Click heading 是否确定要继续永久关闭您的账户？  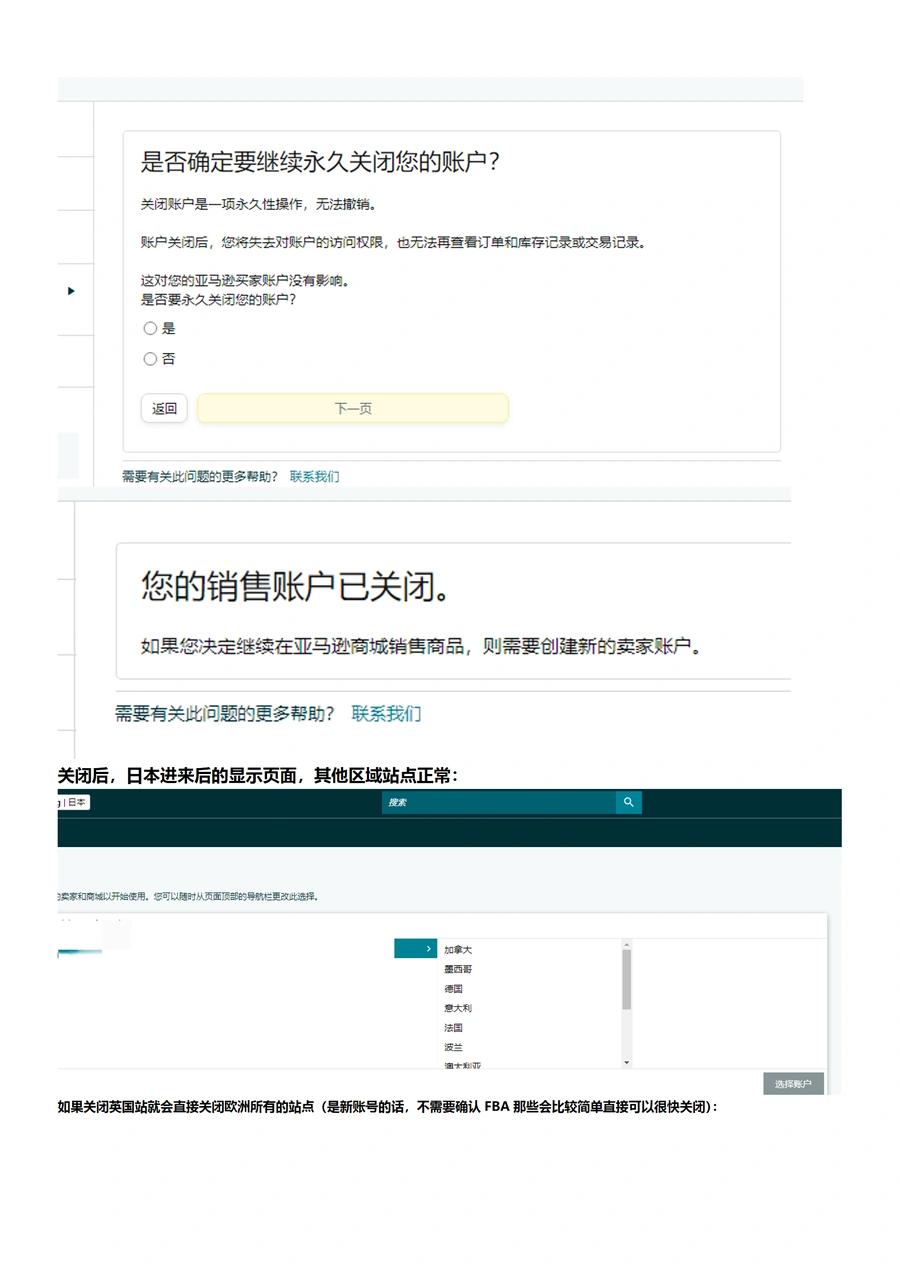321,162
